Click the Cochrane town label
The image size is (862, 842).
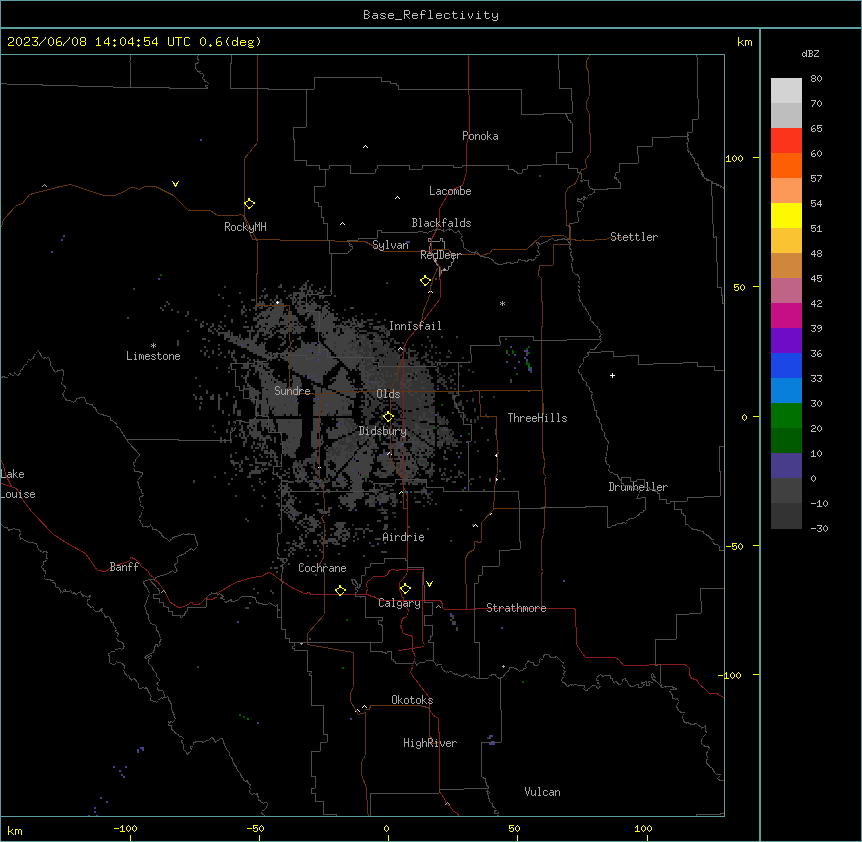(x=322, y=568)
